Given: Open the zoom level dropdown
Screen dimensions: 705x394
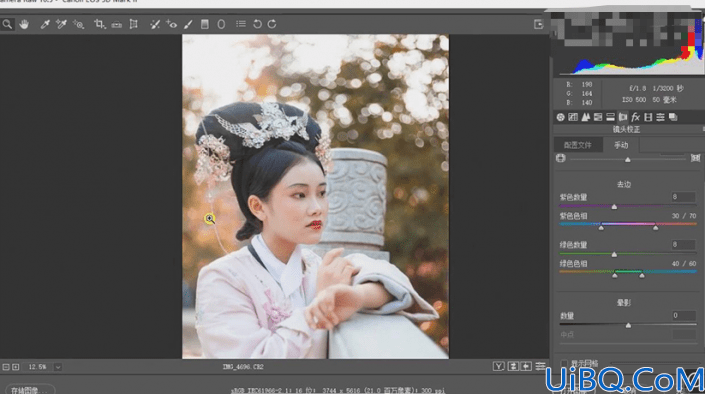Looking at the screenshot, I should [58, 367].
